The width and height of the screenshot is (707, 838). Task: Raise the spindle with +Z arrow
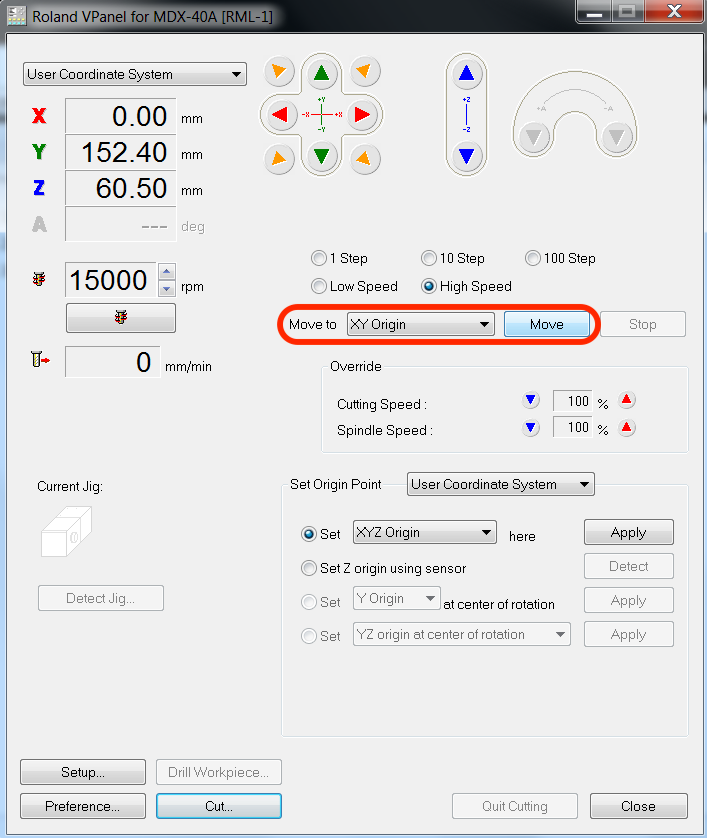[467, 73]
